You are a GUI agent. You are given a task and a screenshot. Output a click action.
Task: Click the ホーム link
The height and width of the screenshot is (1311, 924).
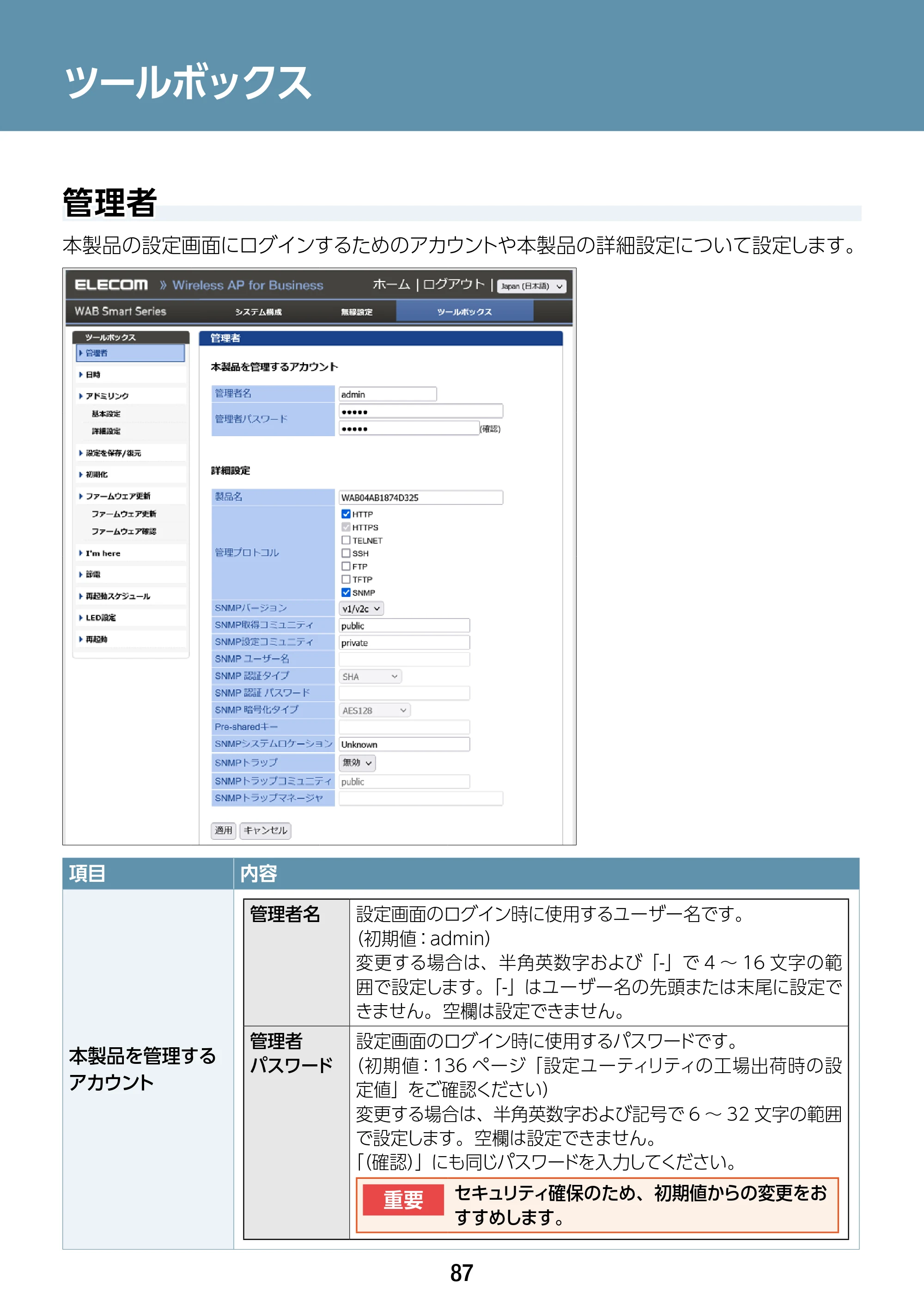coord(391,285)
